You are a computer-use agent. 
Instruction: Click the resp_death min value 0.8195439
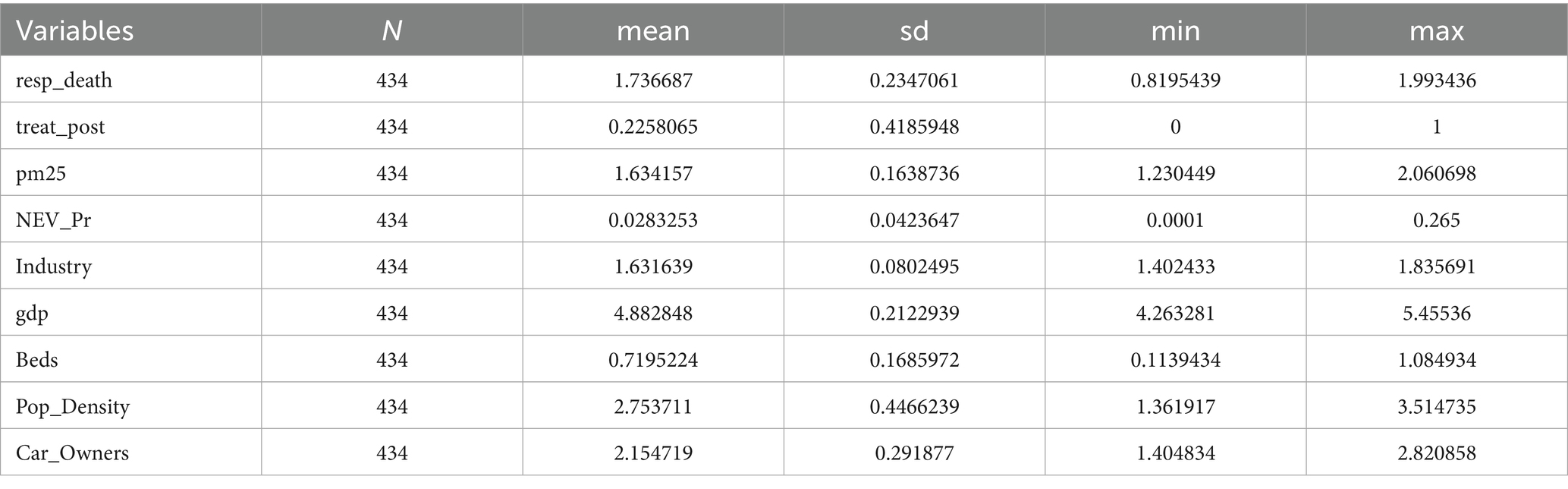(x=1175, y=80)
